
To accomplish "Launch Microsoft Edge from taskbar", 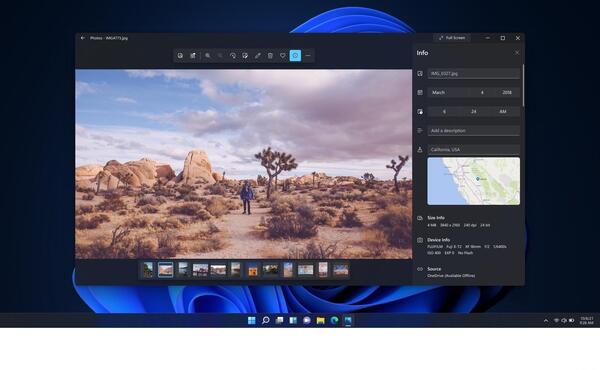I will pos(334,321).
